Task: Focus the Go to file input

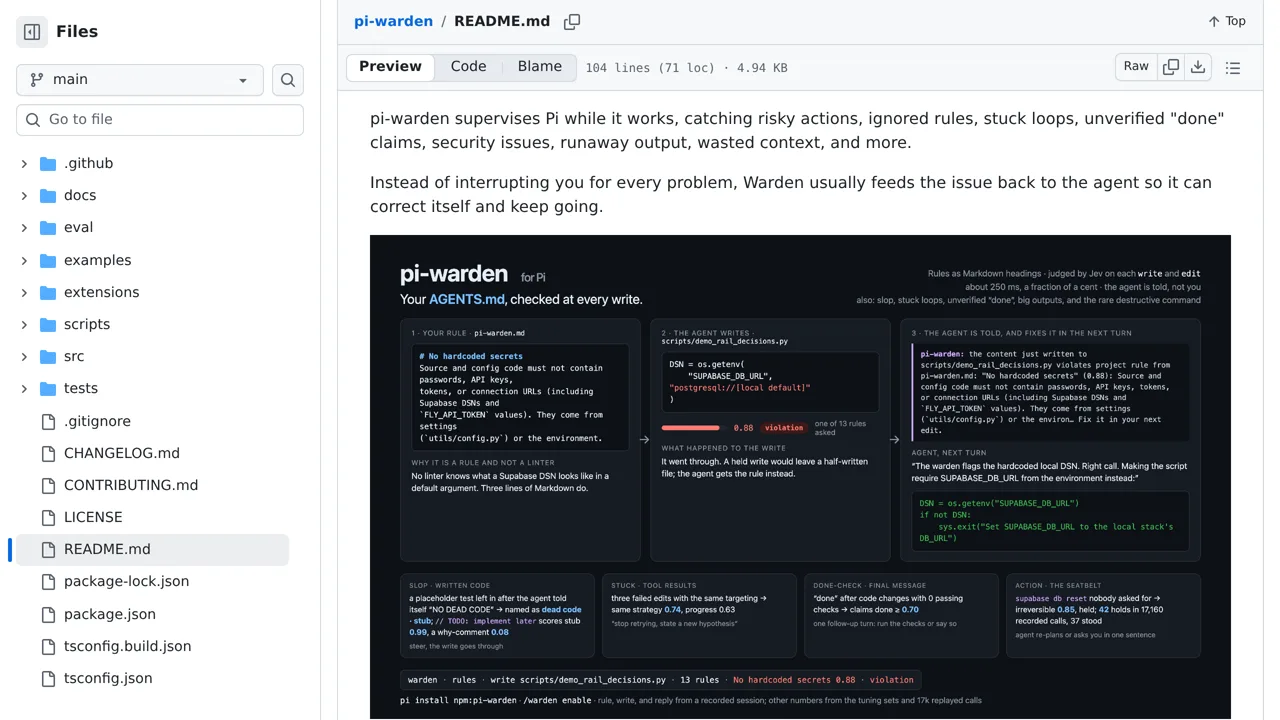Action: (x=160, y=120)
